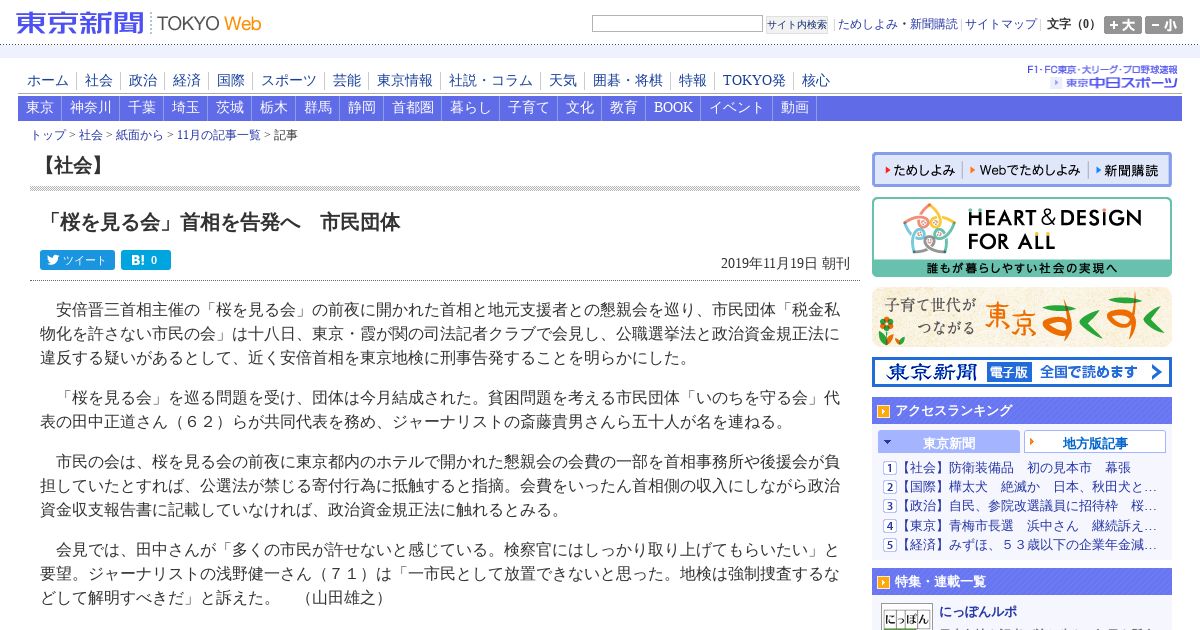
Task: Open ranking 4 青梅市長選 article
Action: pyautogui.click(x=1028, y=525)
